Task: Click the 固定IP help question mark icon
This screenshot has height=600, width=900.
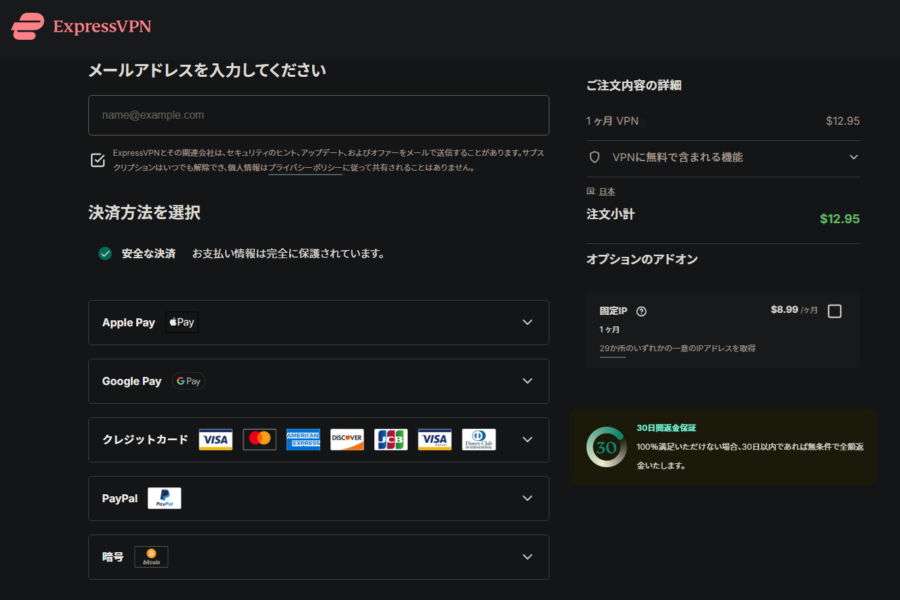Action: [x=642, y=311]
